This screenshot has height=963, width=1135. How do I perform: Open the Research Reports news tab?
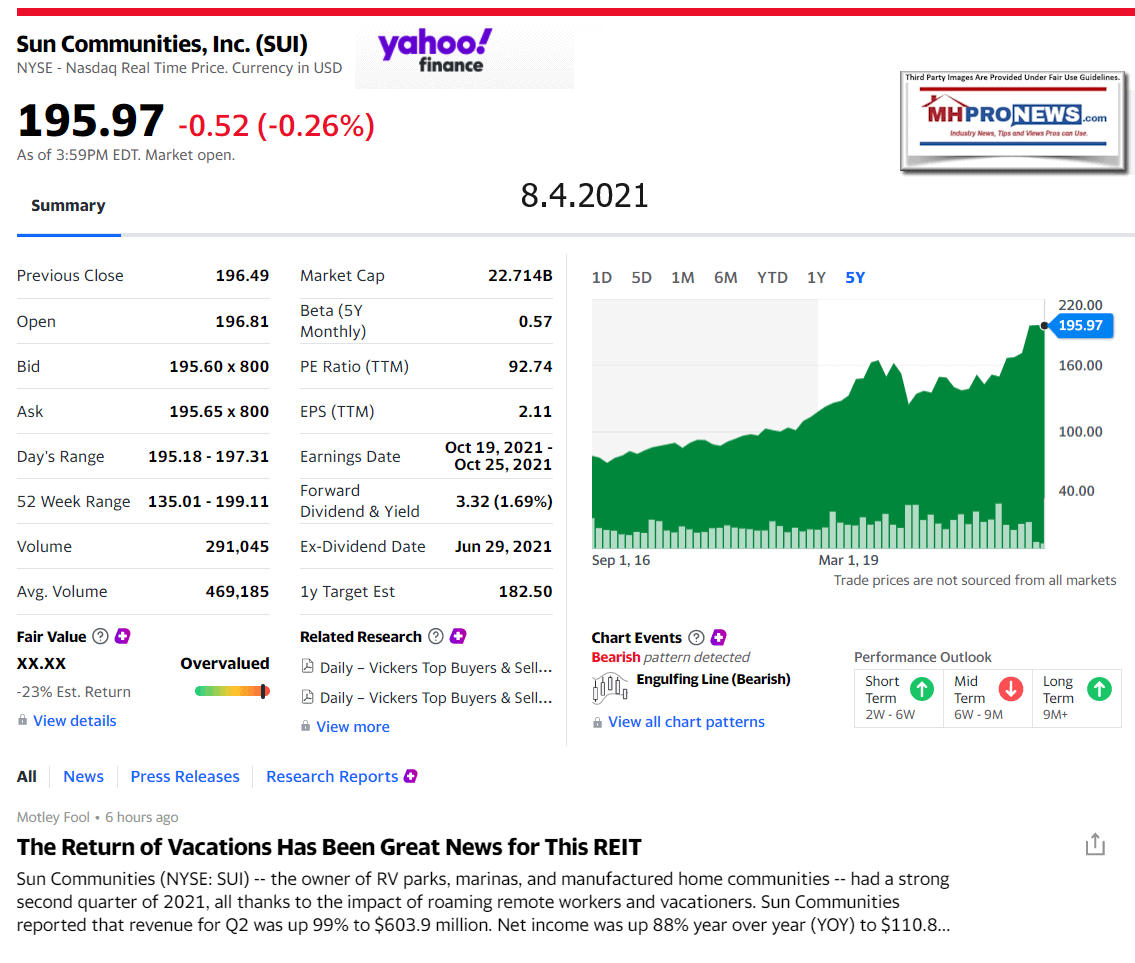pyautogui.click(x=332, y=776)
